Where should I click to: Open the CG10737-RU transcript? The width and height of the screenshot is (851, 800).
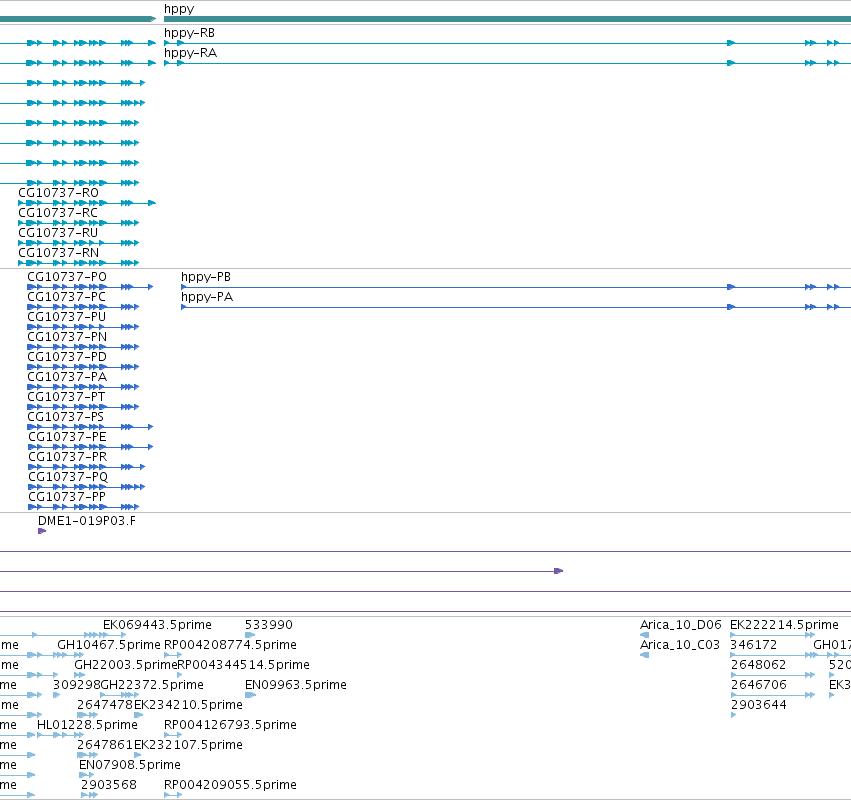[x=58, y=233]
